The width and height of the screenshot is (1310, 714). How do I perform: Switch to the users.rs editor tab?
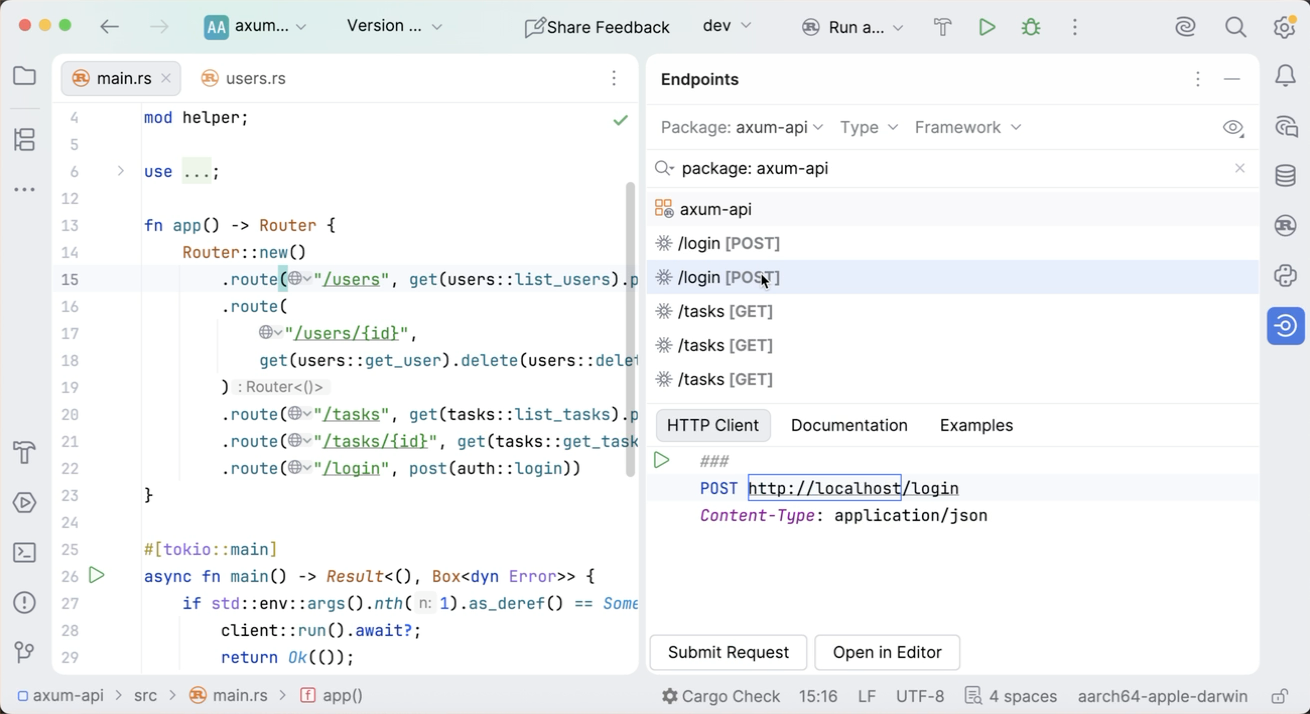pyautogui.click(x=243, y=78)
